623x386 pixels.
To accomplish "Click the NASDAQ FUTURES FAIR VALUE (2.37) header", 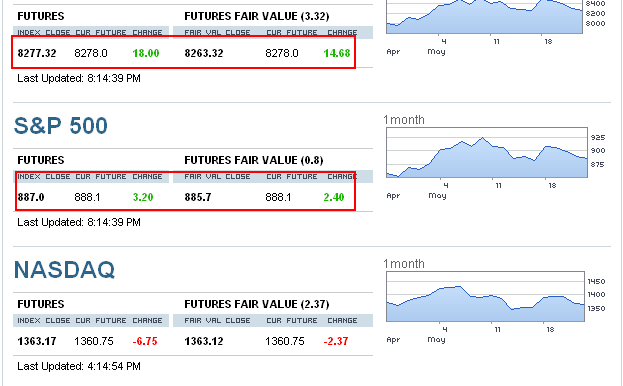I will point(257,305).
